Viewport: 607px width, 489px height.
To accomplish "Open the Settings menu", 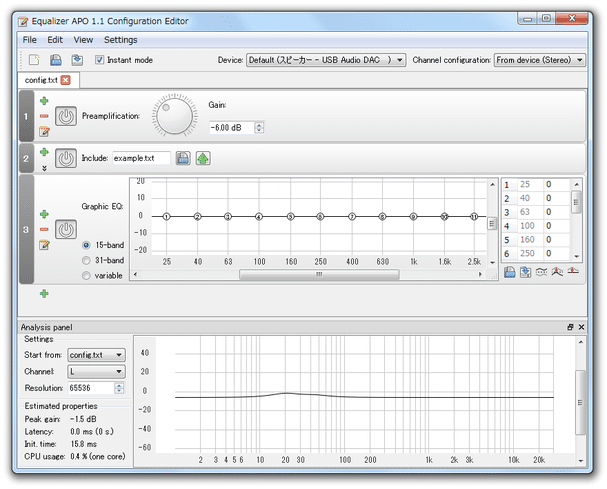I will tap(120, 40).
